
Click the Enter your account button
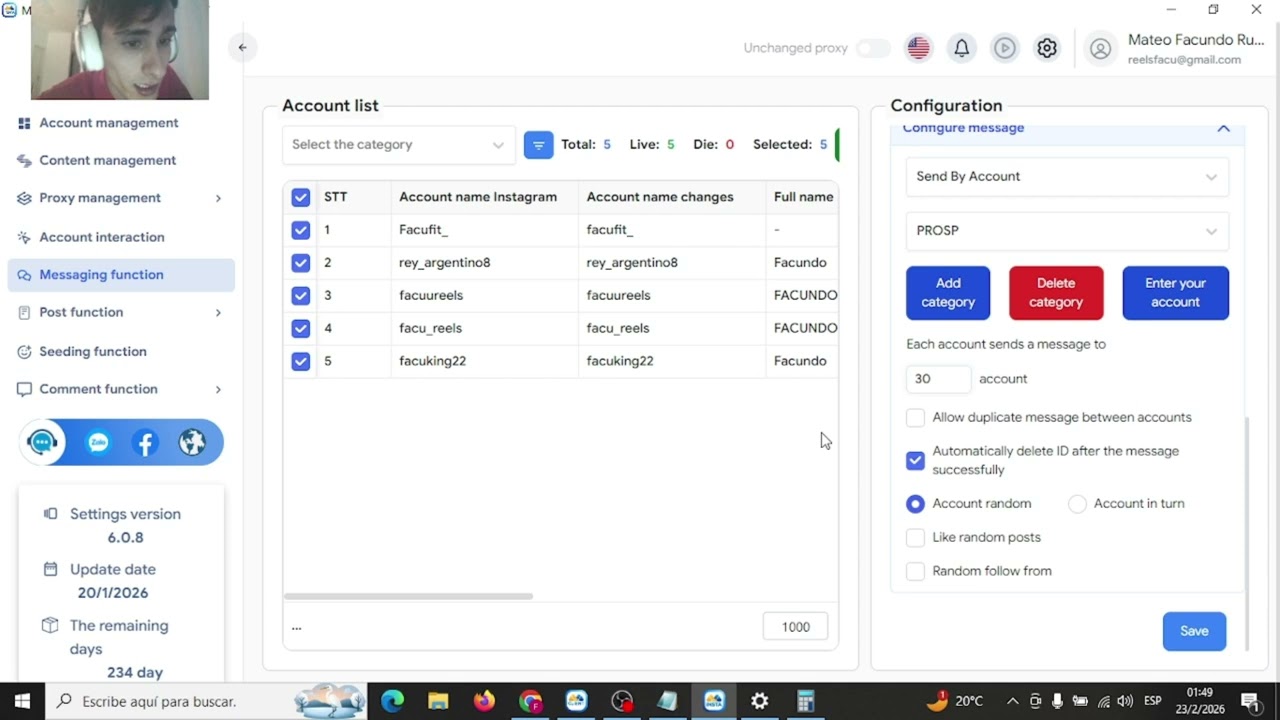1175,293
